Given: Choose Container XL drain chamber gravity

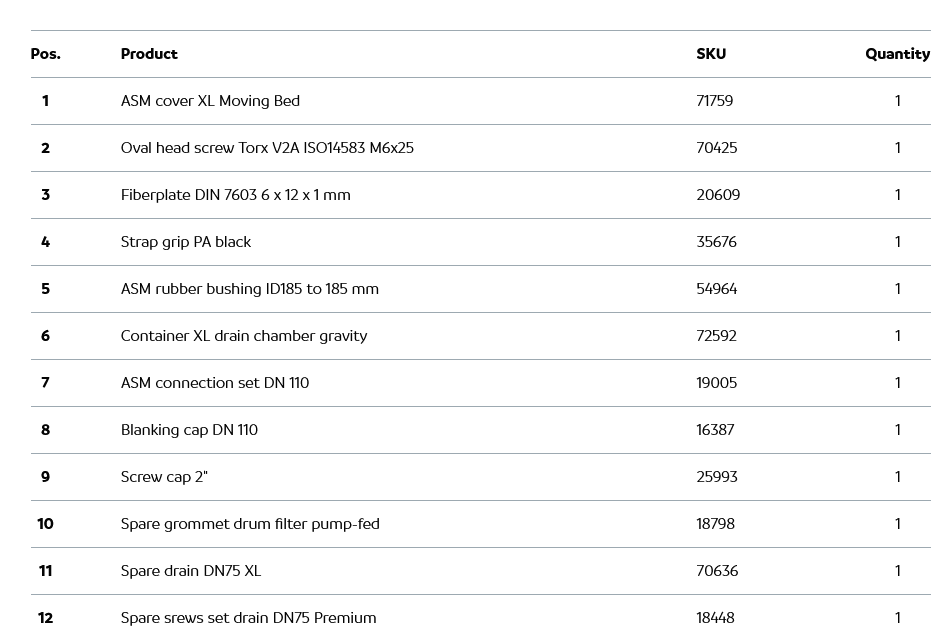Looking at the screenshot, I should click(x=244, y=336).
